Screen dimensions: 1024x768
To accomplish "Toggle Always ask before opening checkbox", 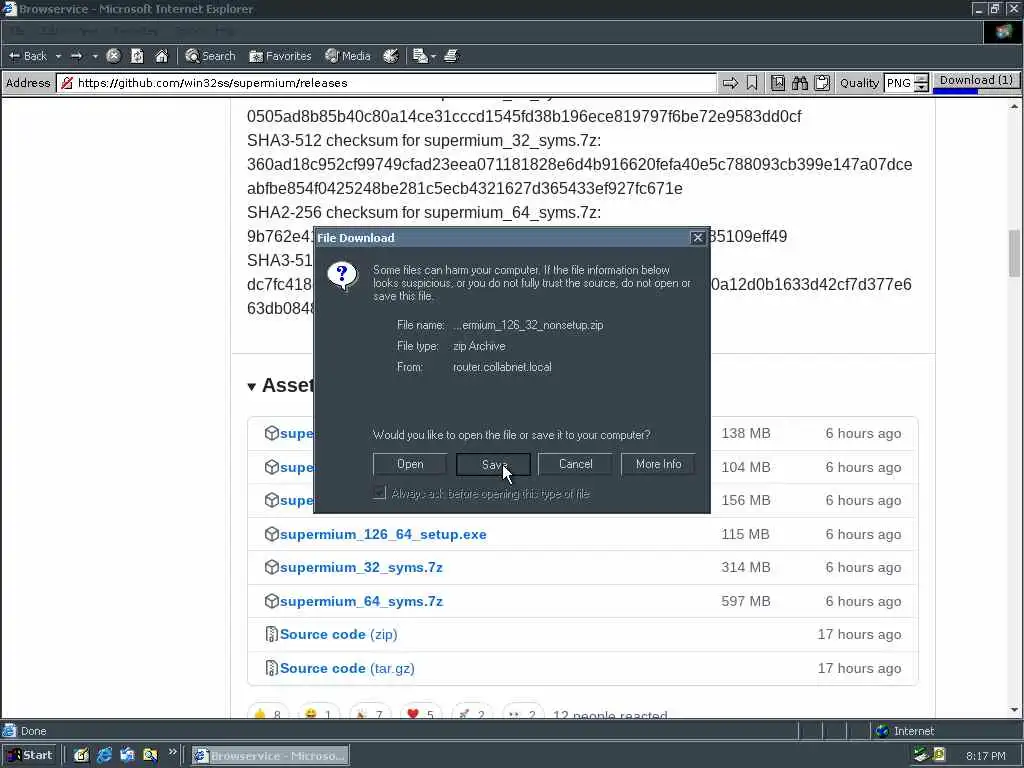I will (379, 493).
